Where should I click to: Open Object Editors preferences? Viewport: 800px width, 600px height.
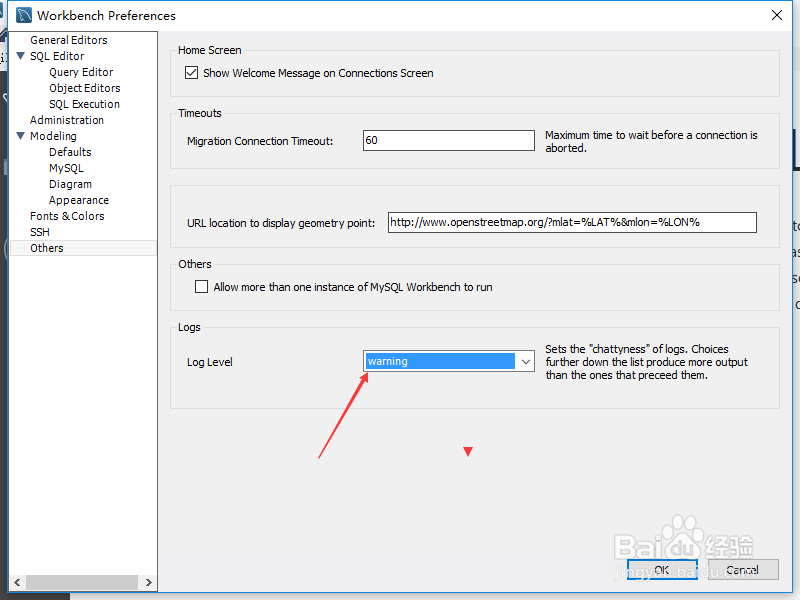(x=85, y=88)
